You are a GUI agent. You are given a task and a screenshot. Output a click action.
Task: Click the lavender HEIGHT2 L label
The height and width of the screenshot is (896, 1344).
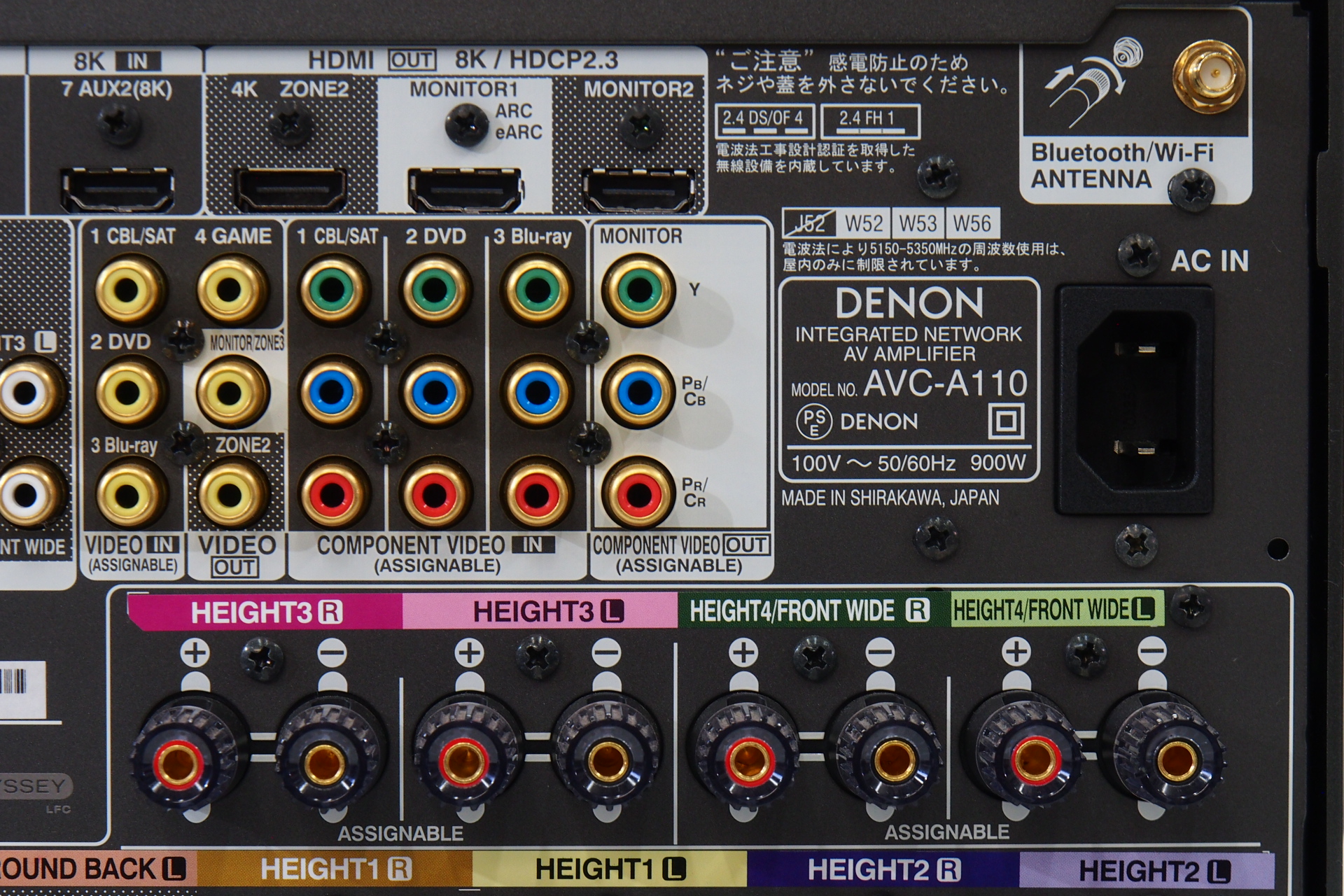[1148, 871]
